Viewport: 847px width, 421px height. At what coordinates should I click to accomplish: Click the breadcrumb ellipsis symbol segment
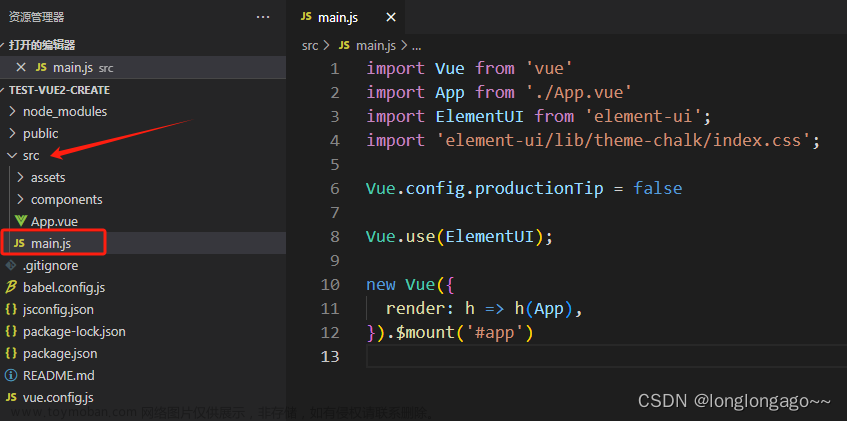pos(416,46)
